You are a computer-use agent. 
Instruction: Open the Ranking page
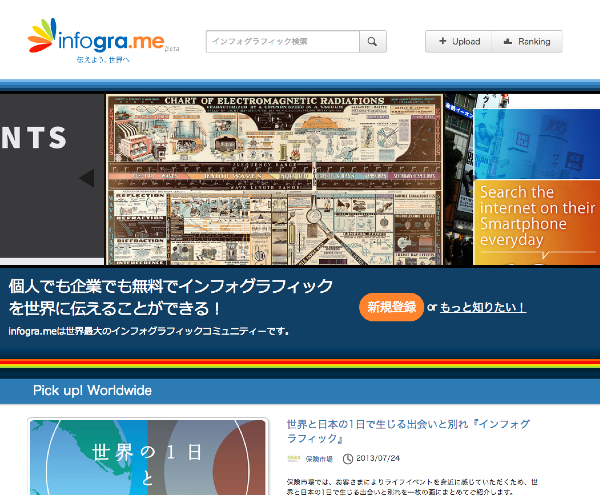[x=527, y=41]
